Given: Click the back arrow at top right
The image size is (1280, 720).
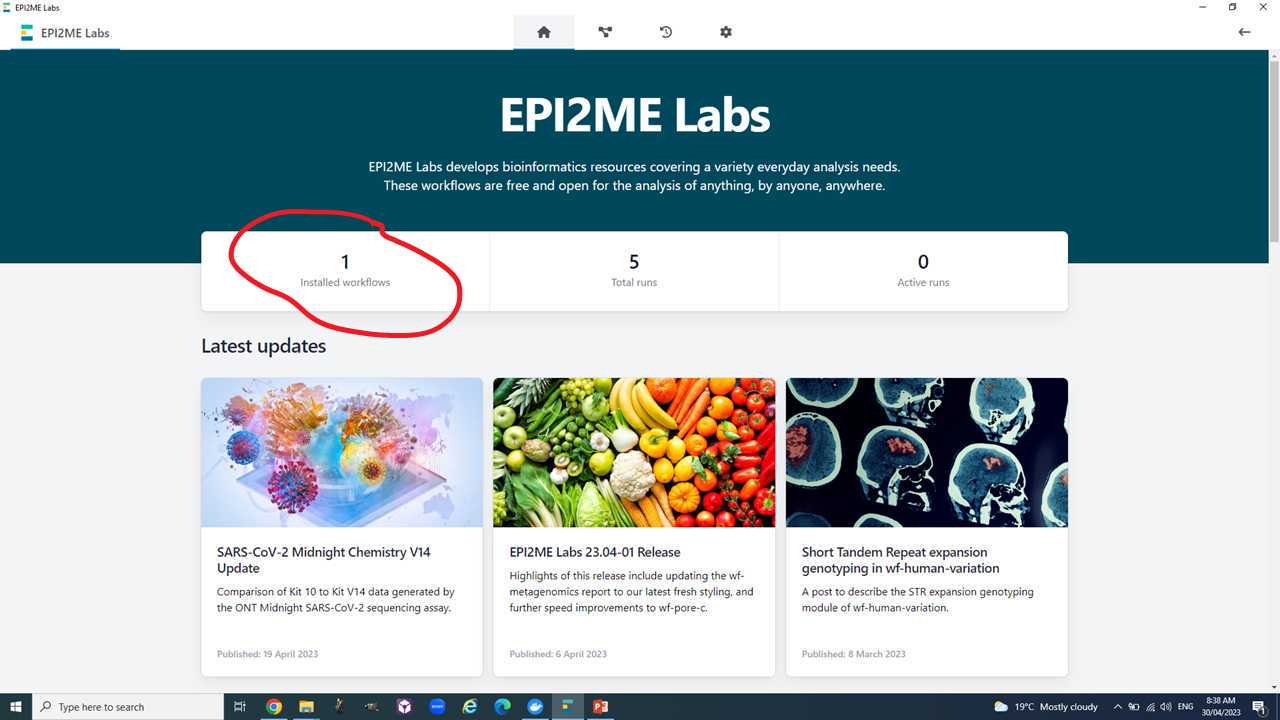Looking at the screenshot, I should (x=1244, y=32).
